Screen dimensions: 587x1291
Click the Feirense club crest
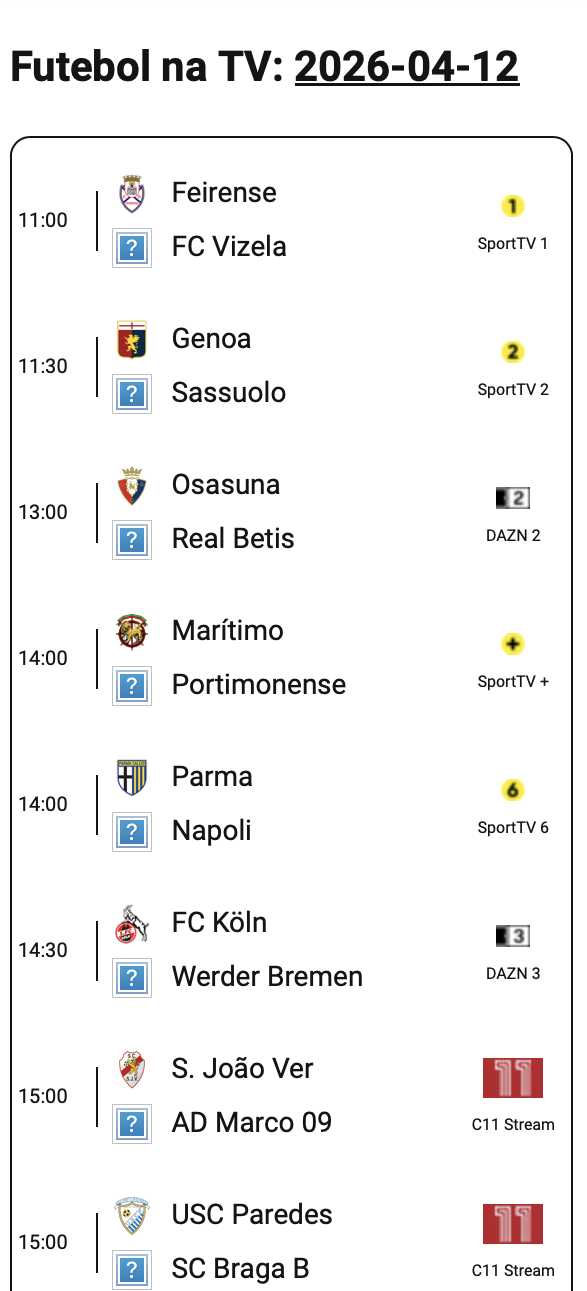(132, 193)
